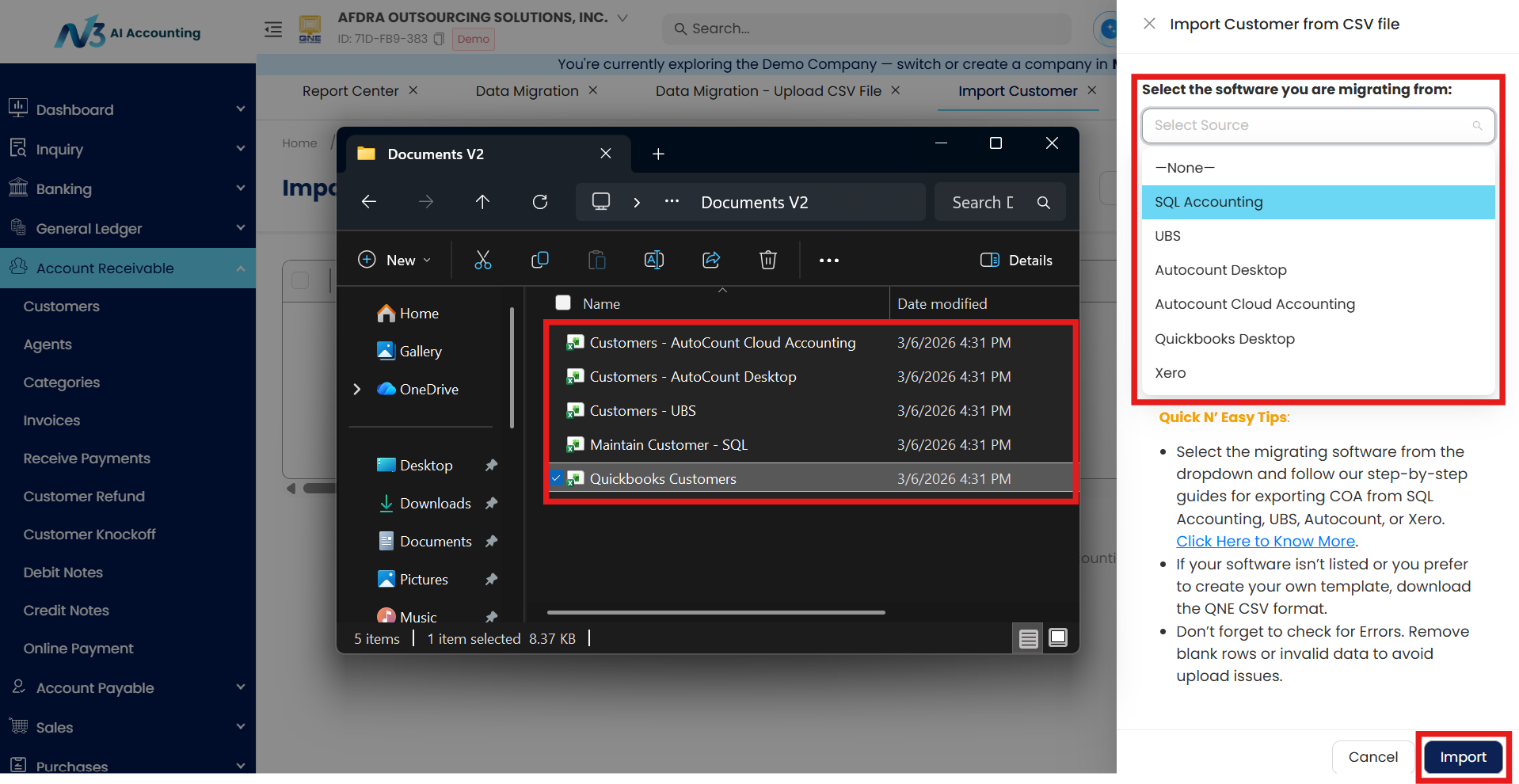Copy the company ID with copy icon
The width and height of the screenshot is (1519, 784).
[x=439, y=39]
